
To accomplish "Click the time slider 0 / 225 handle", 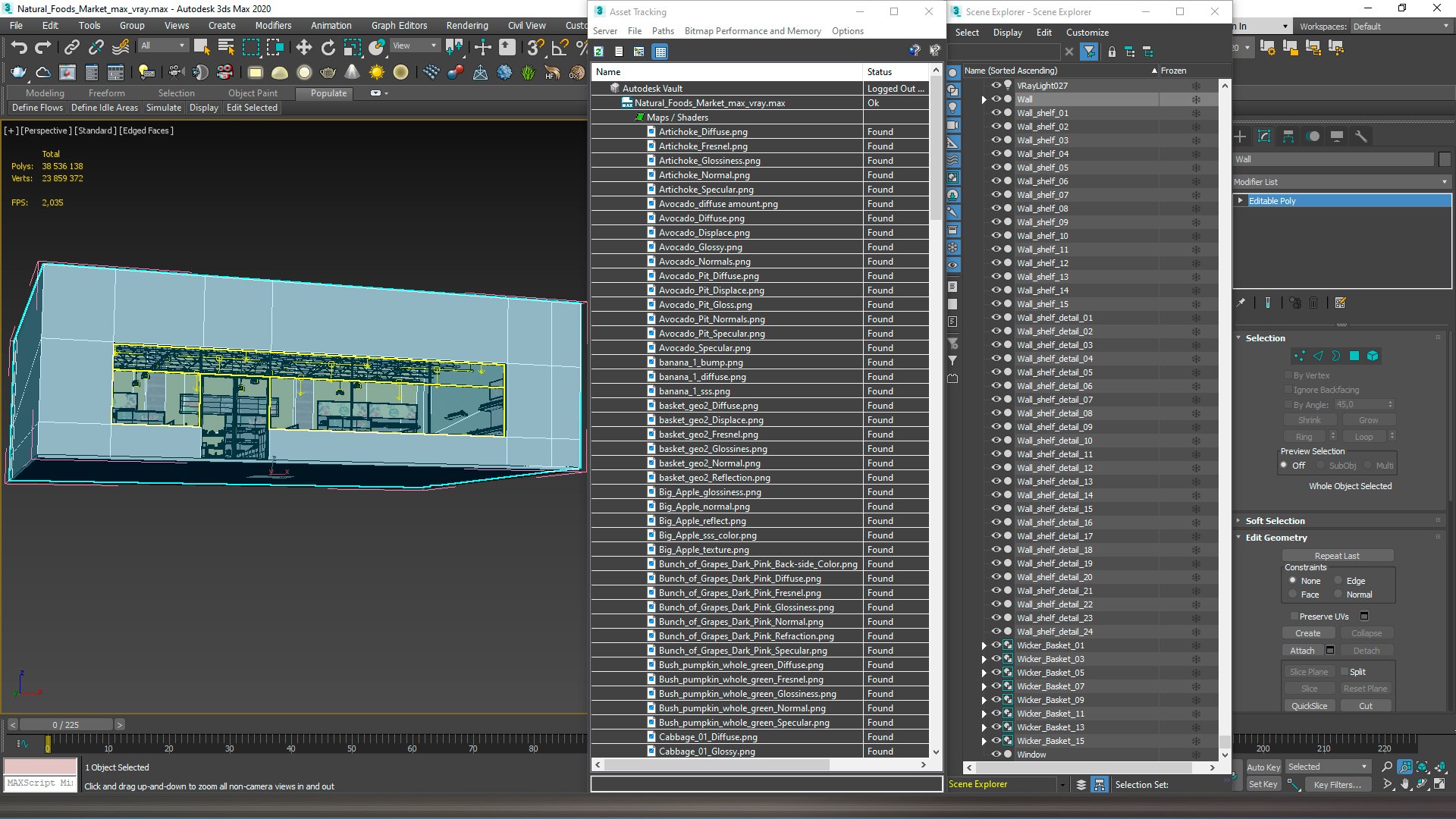I will tap(66, 725).
